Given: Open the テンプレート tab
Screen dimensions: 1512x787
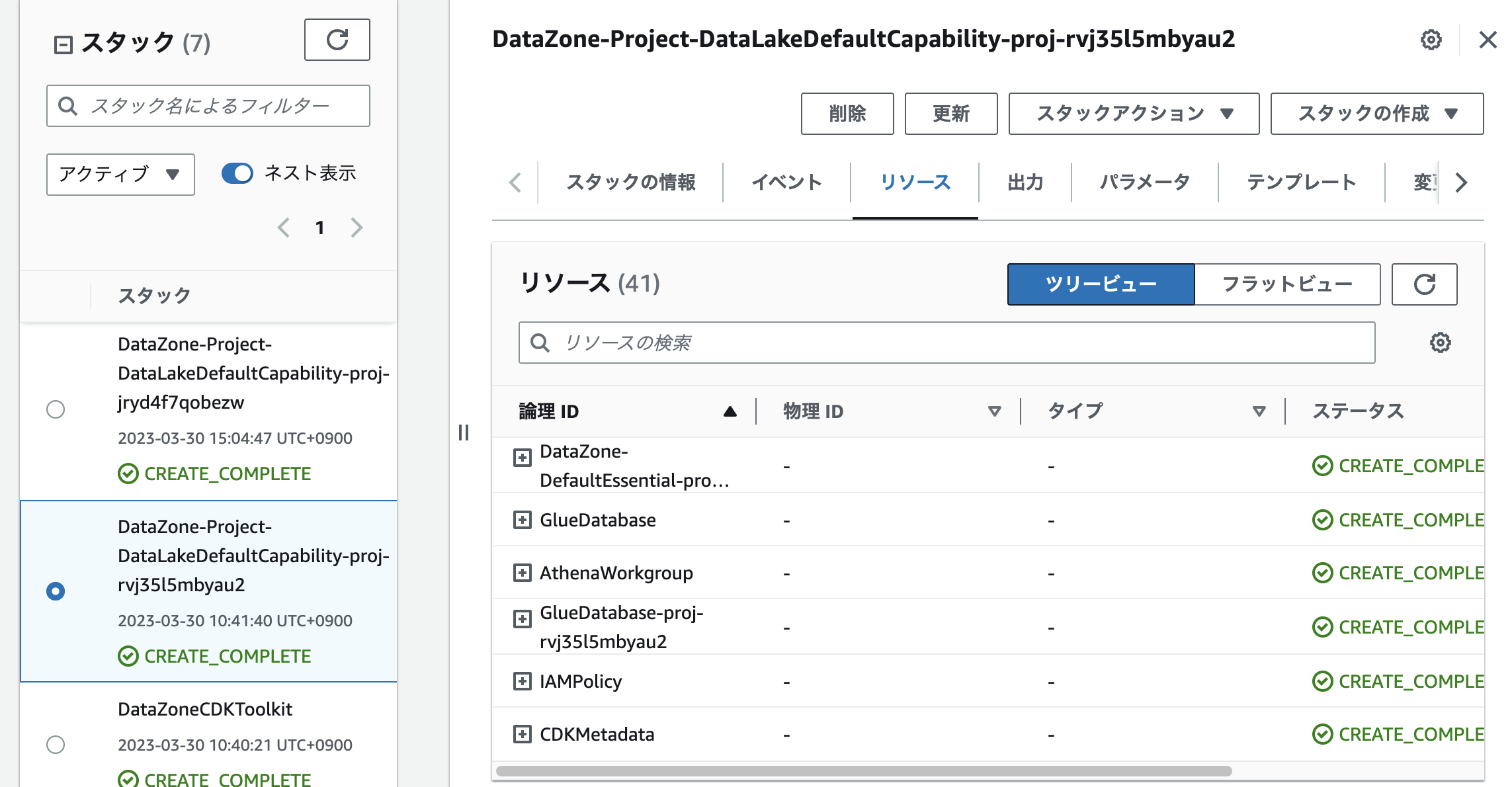Looking at the screenshot, I should 1302,183.
